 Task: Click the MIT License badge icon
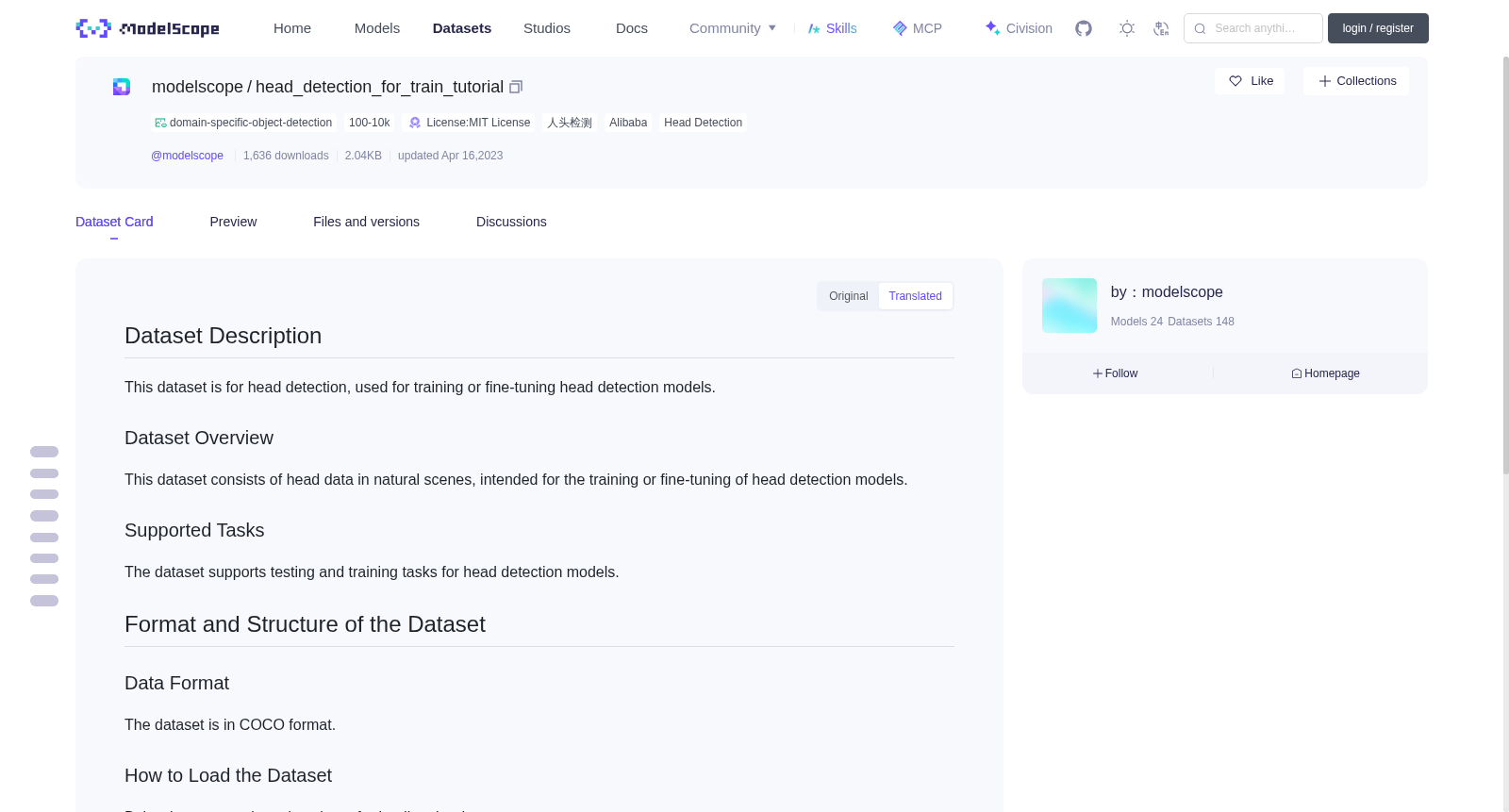tap(415, 123)
